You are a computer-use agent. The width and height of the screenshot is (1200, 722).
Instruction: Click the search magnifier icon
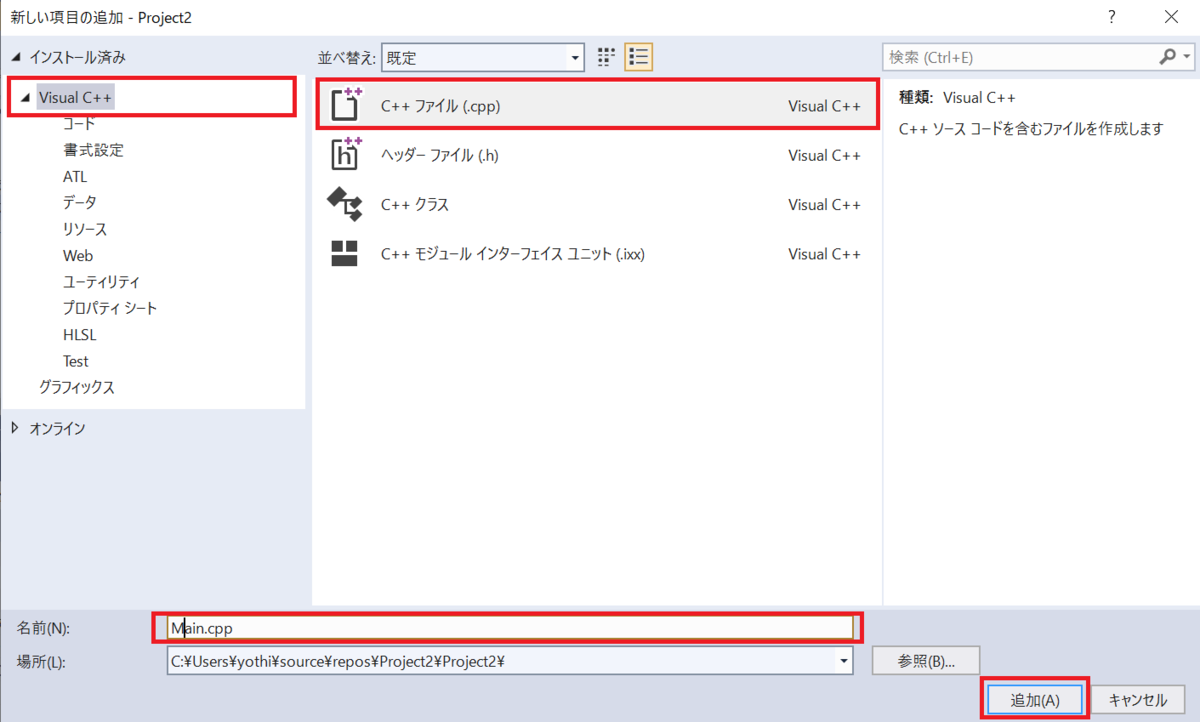point(1166,57)
